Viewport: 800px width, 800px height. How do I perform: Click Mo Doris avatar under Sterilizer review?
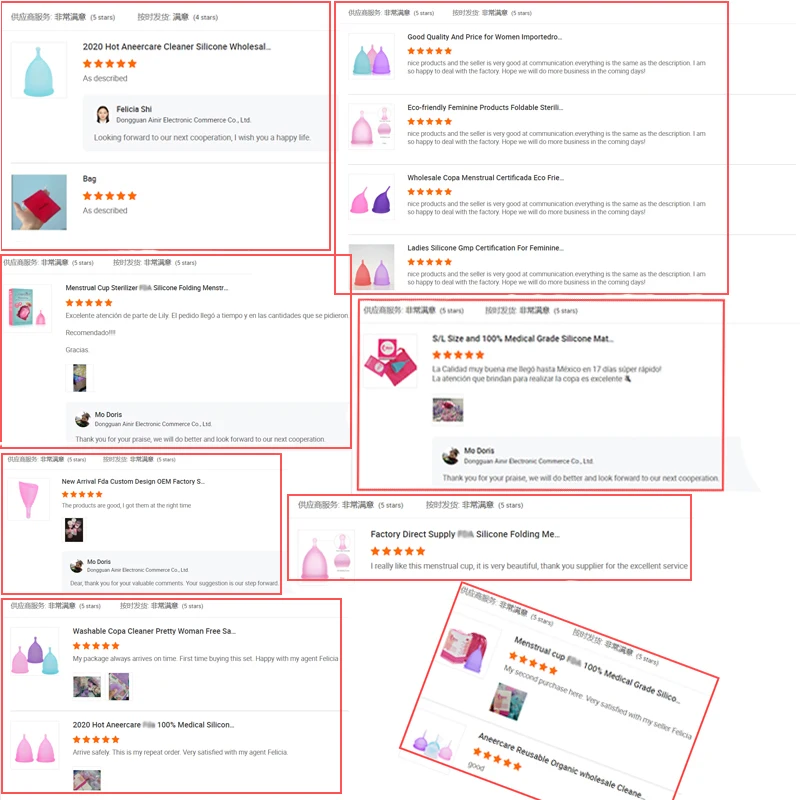(x=83, y=419)
